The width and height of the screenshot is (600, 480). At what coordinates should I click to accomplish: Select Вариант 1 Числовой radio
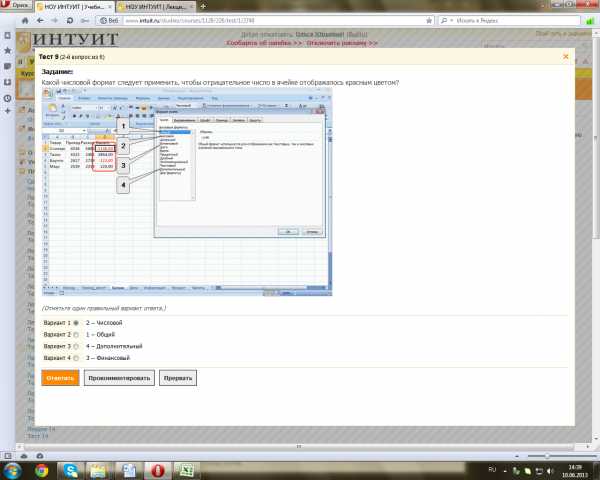tap(76, 323)
